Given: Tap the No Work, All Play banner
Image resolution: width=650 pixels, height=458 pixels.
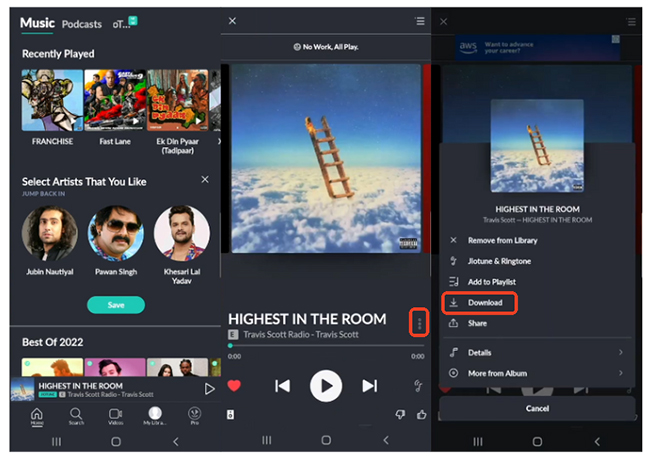Looking at the screenshot, I should click(x=326, y=47).
